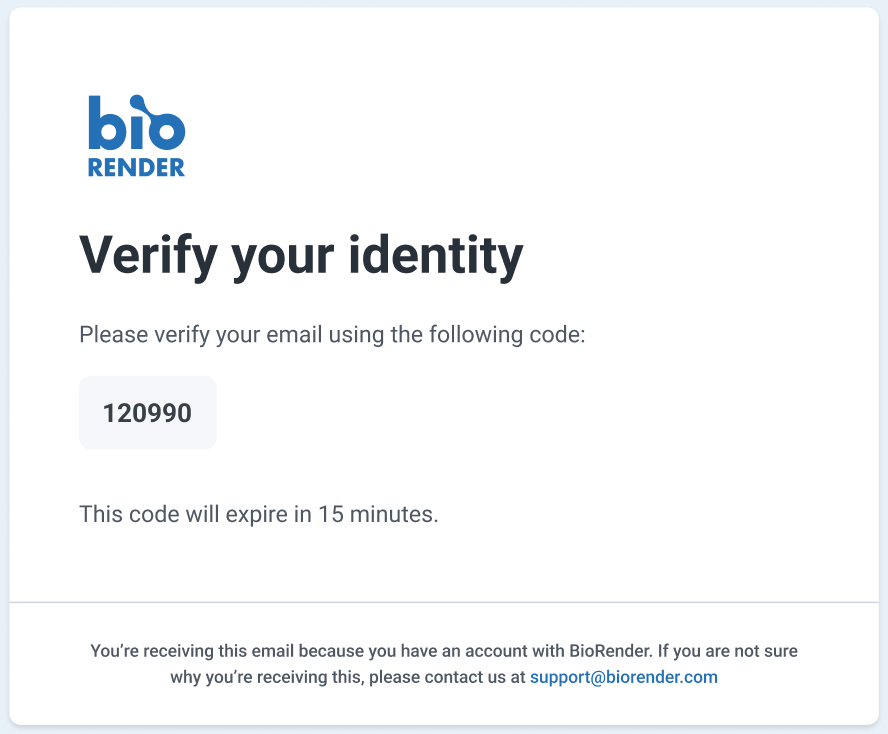Click the verification code 120990
The height and width of the screenshot is (734, 888).
[147, 413]
